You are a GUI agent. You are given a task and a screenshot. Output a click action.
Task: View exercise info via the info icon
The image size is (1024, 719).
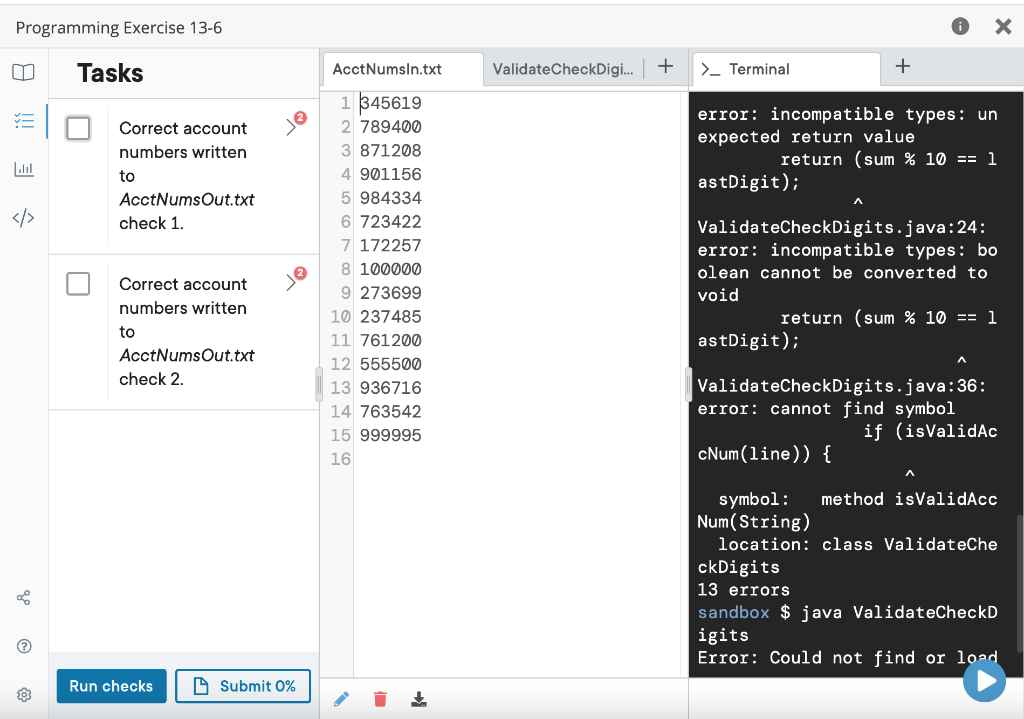[x=959, y=26]
